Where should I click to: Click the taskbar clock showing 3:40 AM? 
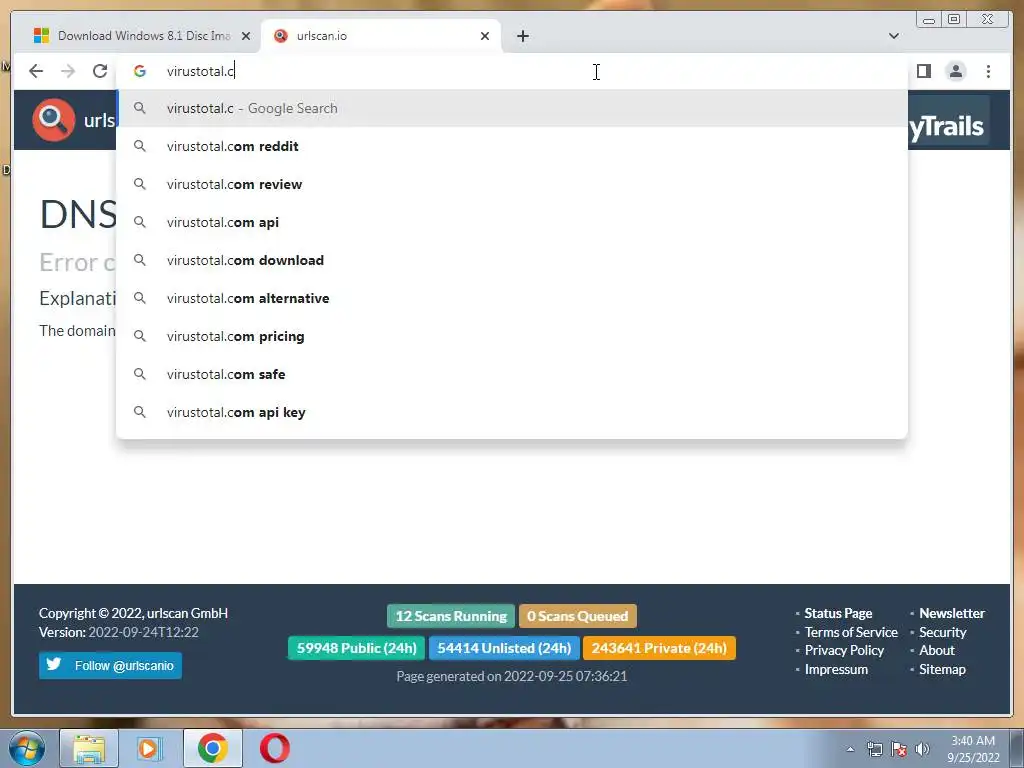pyautogui.click(x=972, y=749)
